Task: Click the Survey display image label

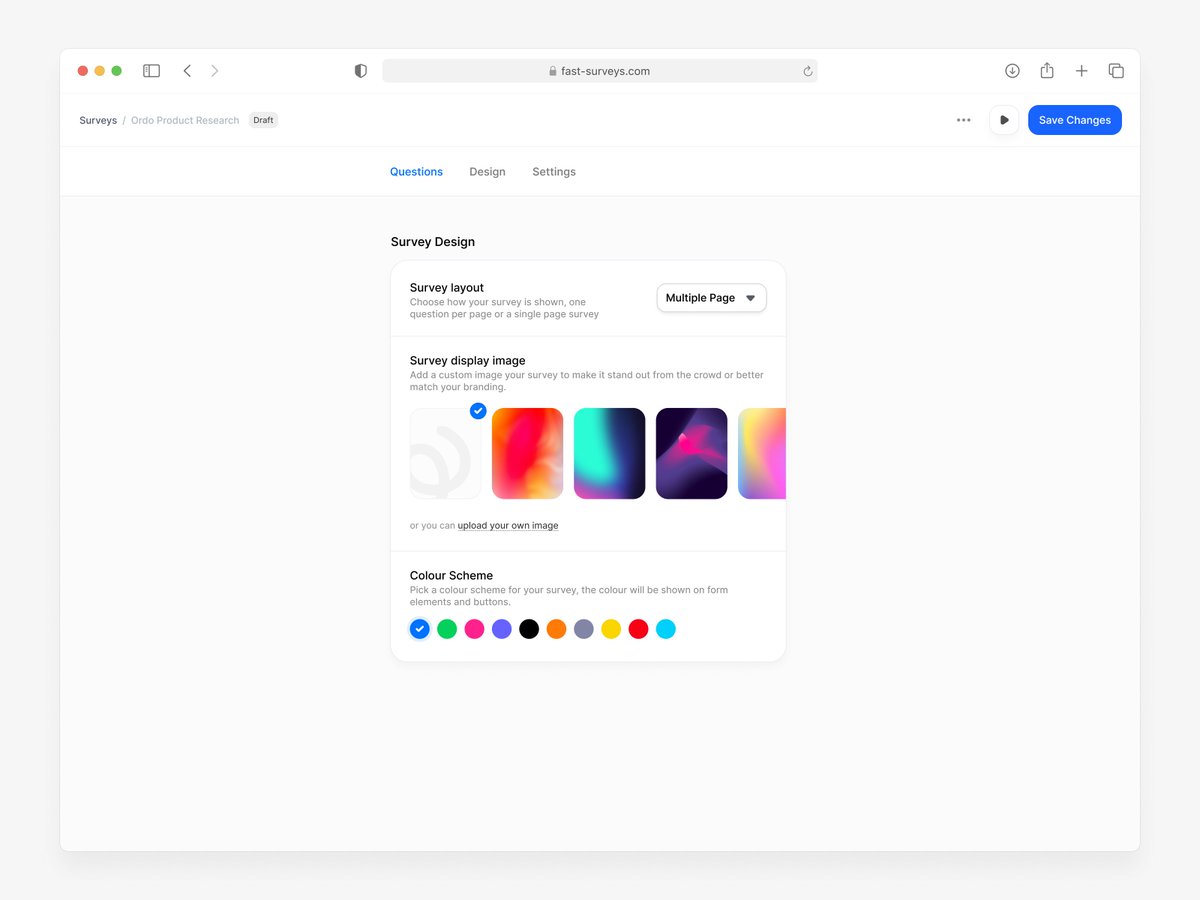Action: coord(468,361)
